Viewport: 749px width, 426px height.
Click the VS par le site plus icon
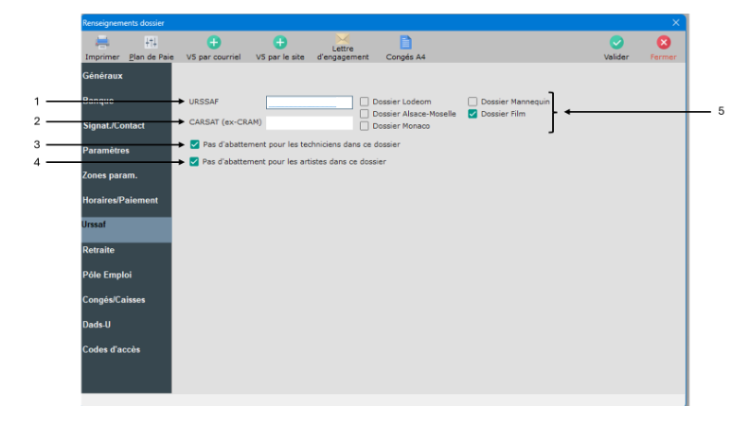click(x=280, y=43)
